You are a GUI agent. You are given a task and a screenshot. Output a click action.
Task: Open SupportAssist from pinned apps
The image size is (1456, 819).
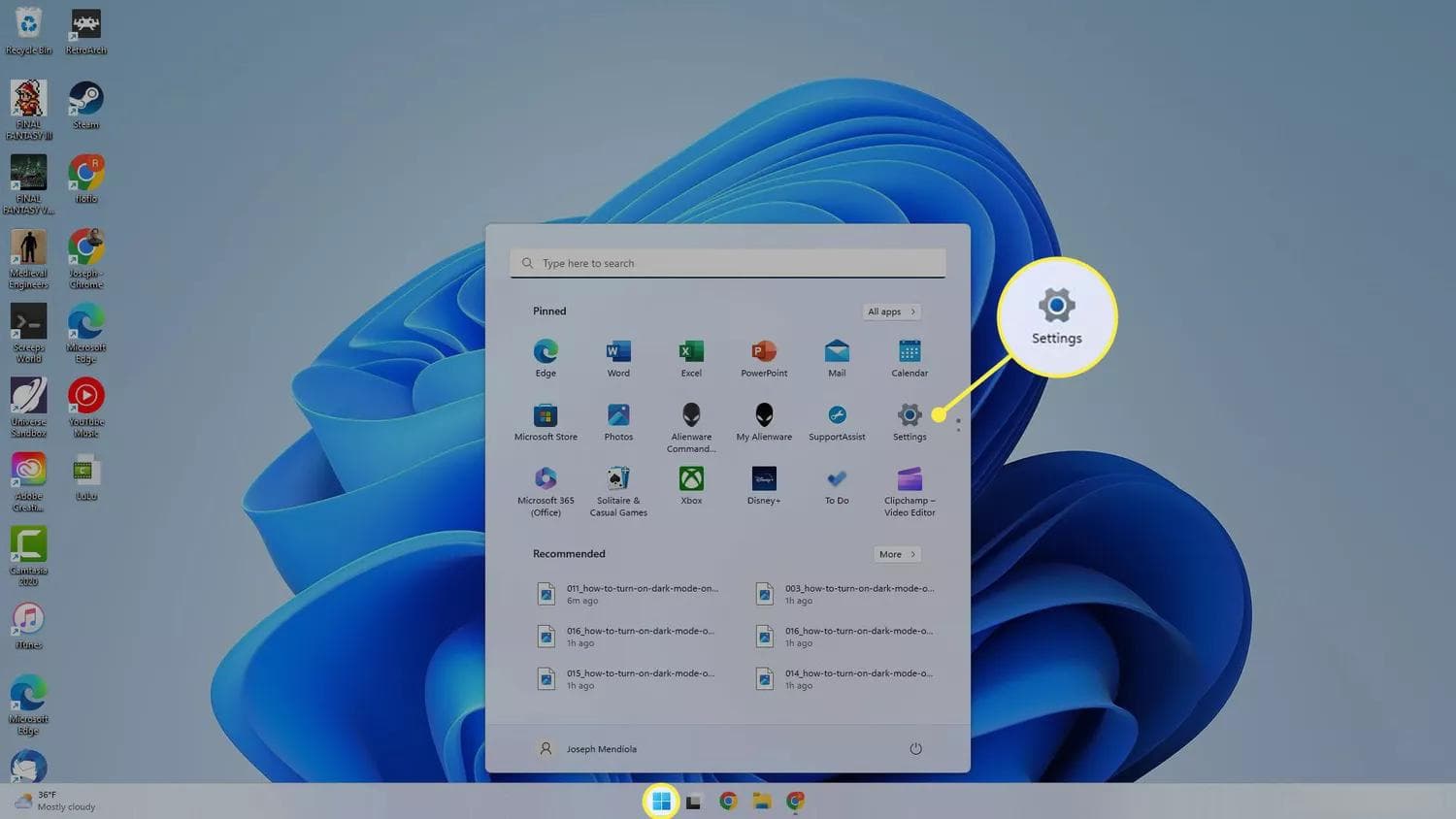[x=837, y=422]
